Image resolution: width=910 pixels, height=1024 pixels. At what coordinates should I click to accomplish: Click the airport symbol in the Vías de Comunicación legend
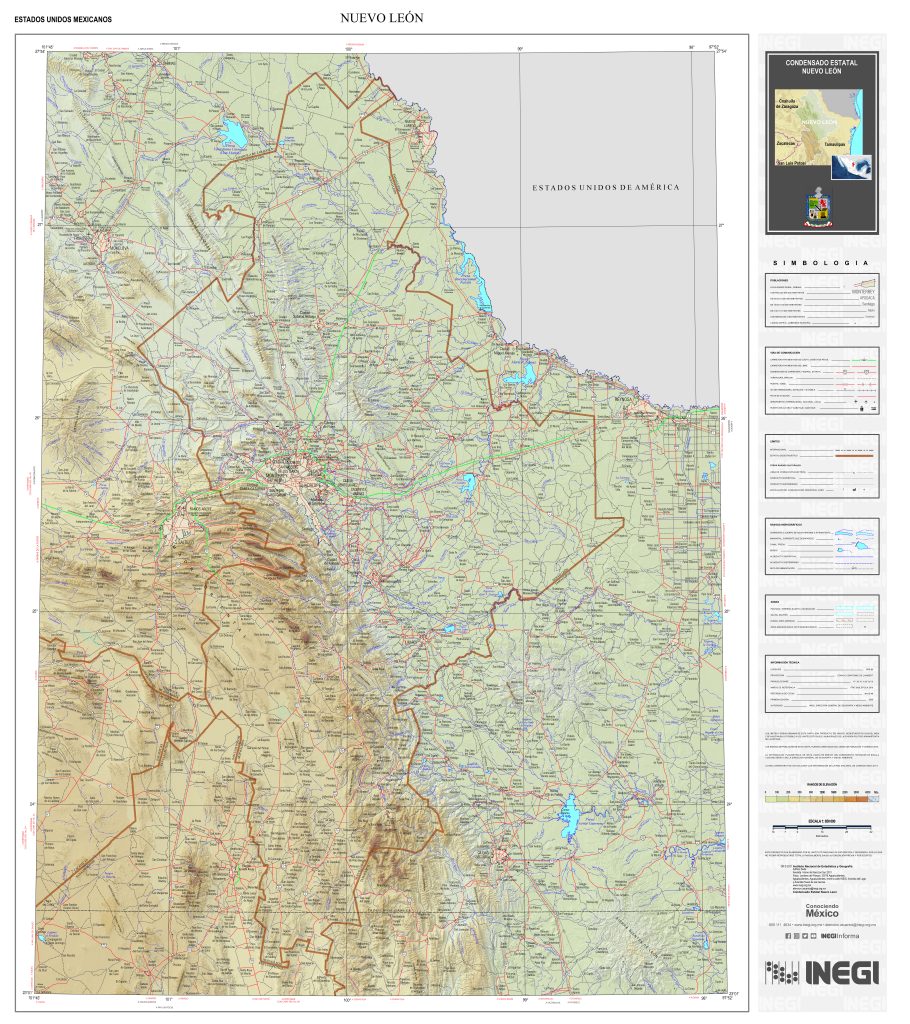856,402
